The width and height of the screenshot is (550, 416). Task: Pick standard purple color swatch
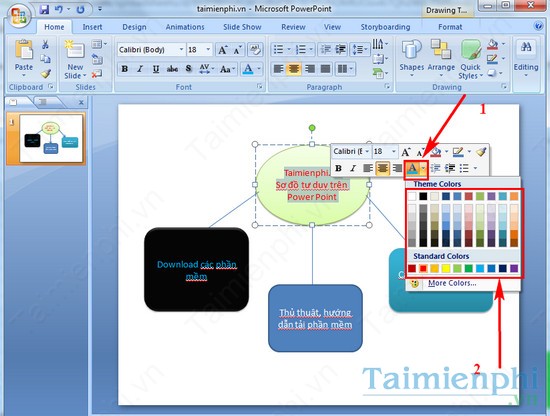point(514,268)
